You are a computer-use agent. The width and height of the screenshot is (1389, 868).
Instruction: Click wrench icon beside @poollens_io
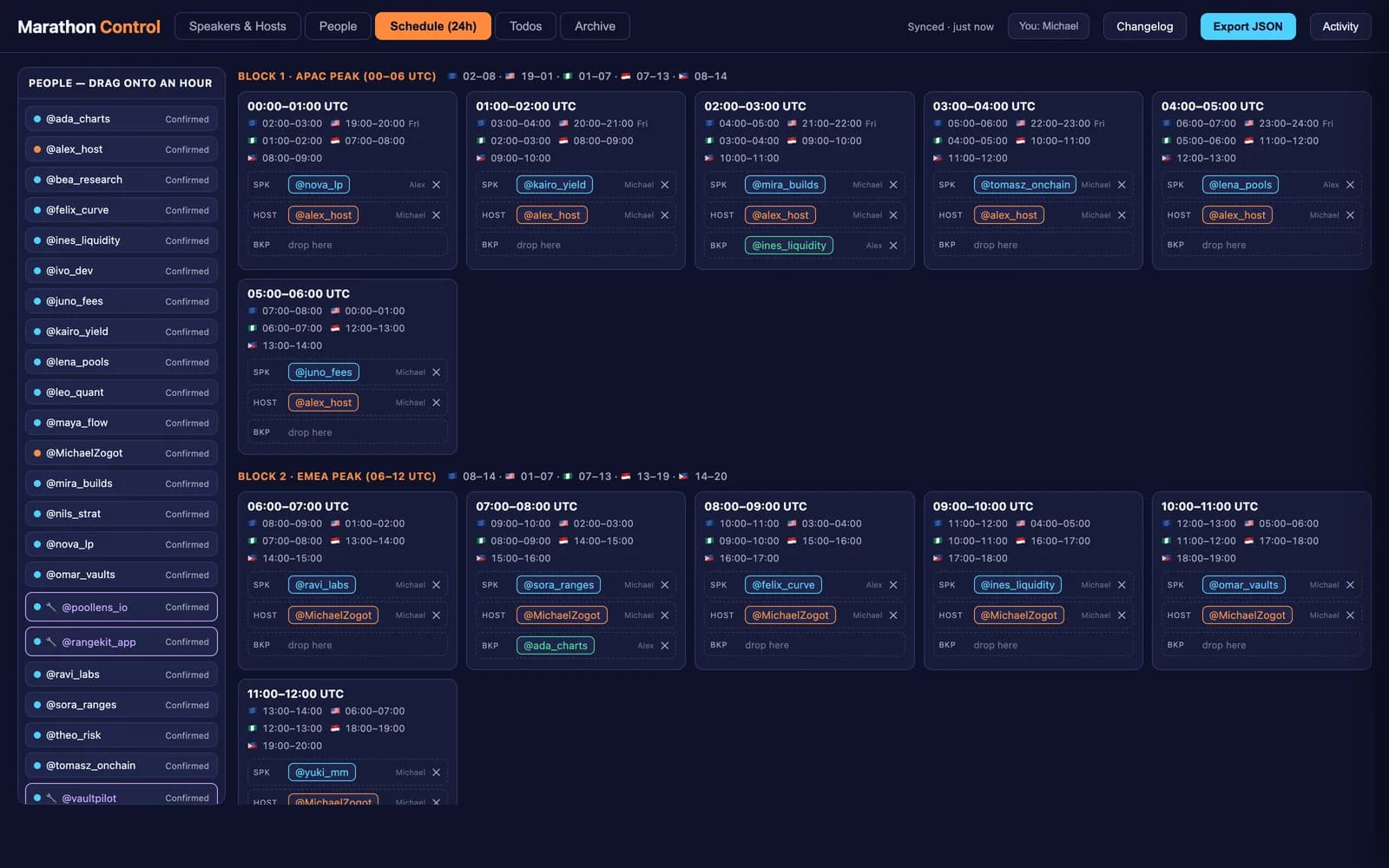(51, 608)
